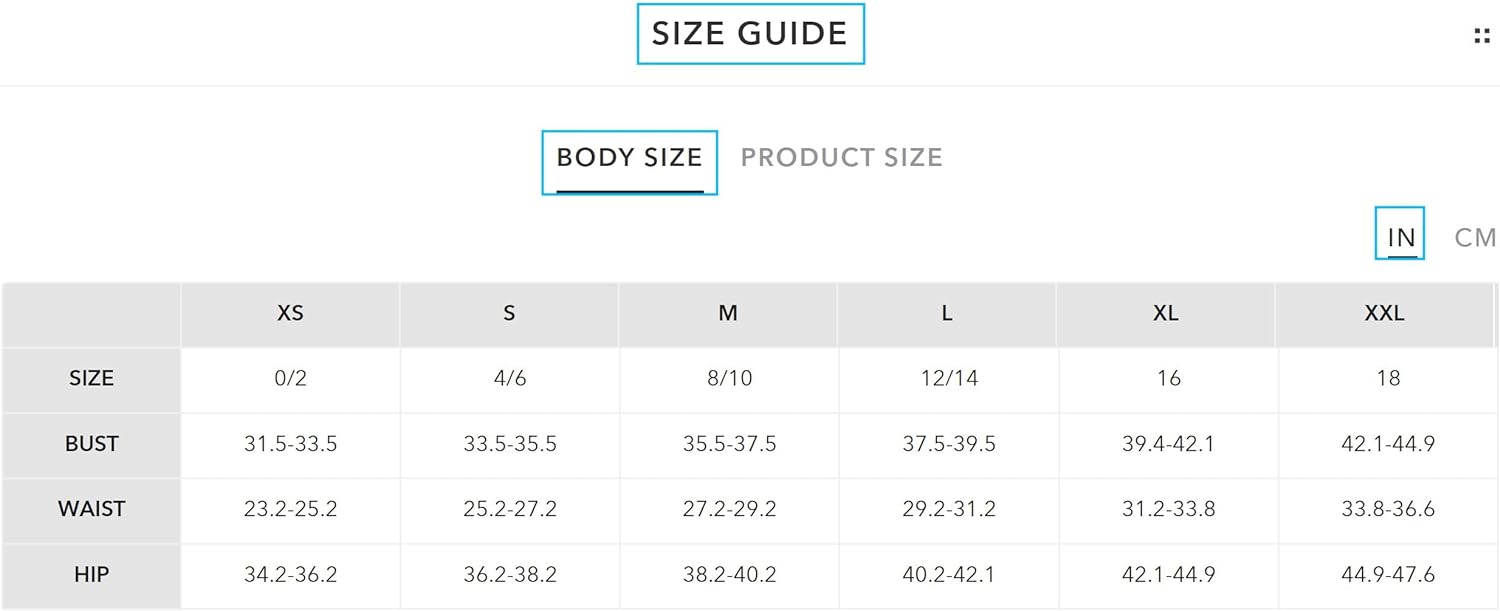Screen dimensions: 1500x611
Task: Click the four-dot icon at top right
Action: [1482, 36]
